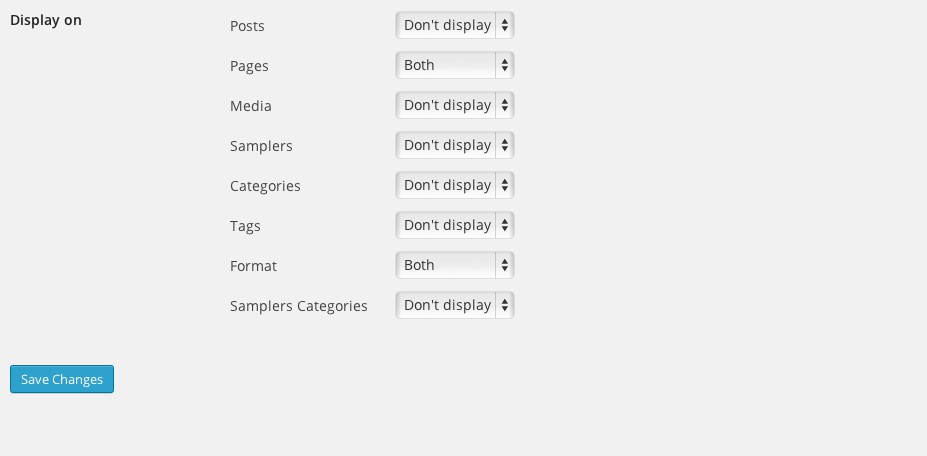Image resolution: width=927 pixels, height=456 pixels.
Task: Select the Samplers row label text
Action: click(x=261, y=146)
